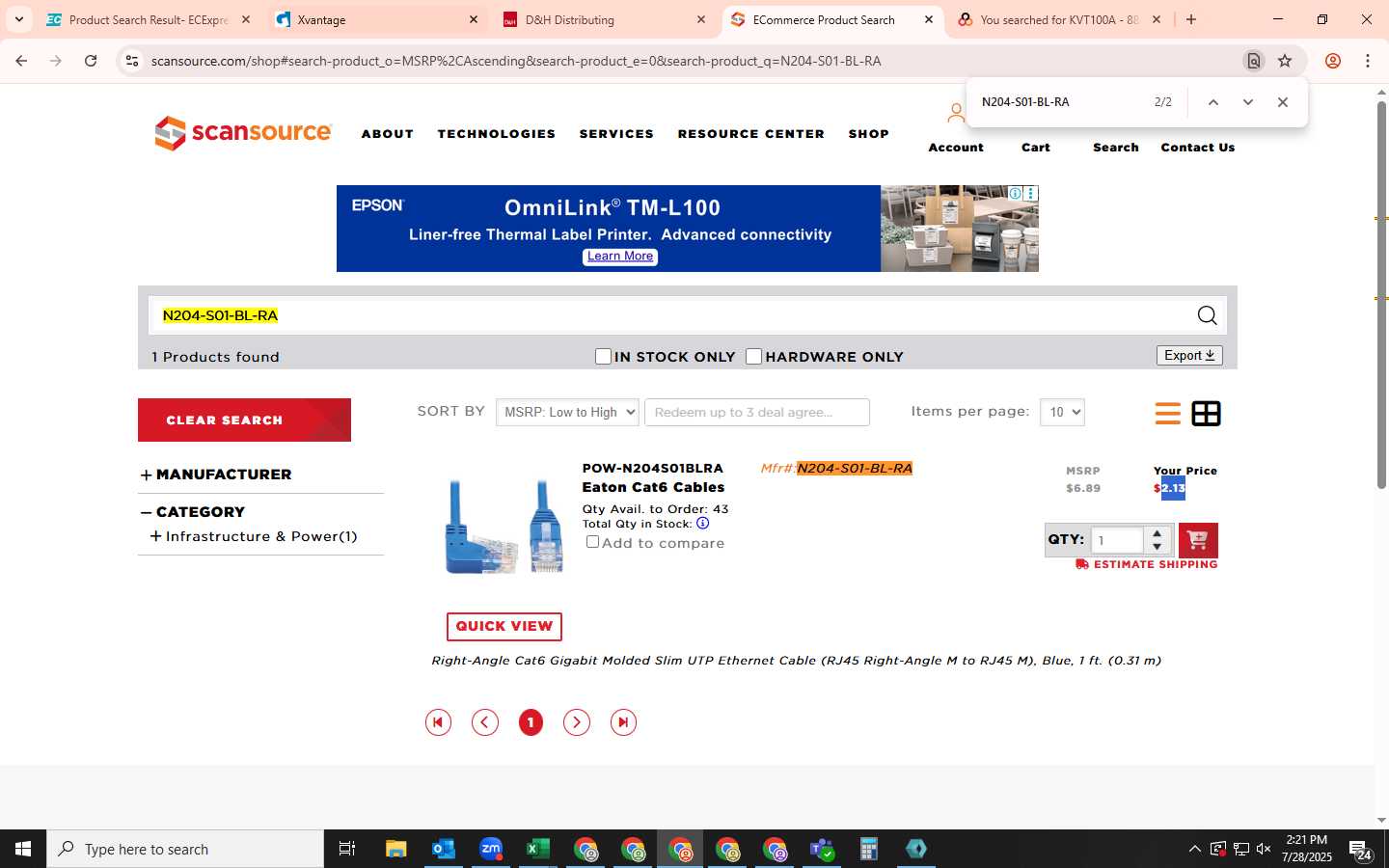
Task: Open the ABOUT menu
Action: pos(388,134)
